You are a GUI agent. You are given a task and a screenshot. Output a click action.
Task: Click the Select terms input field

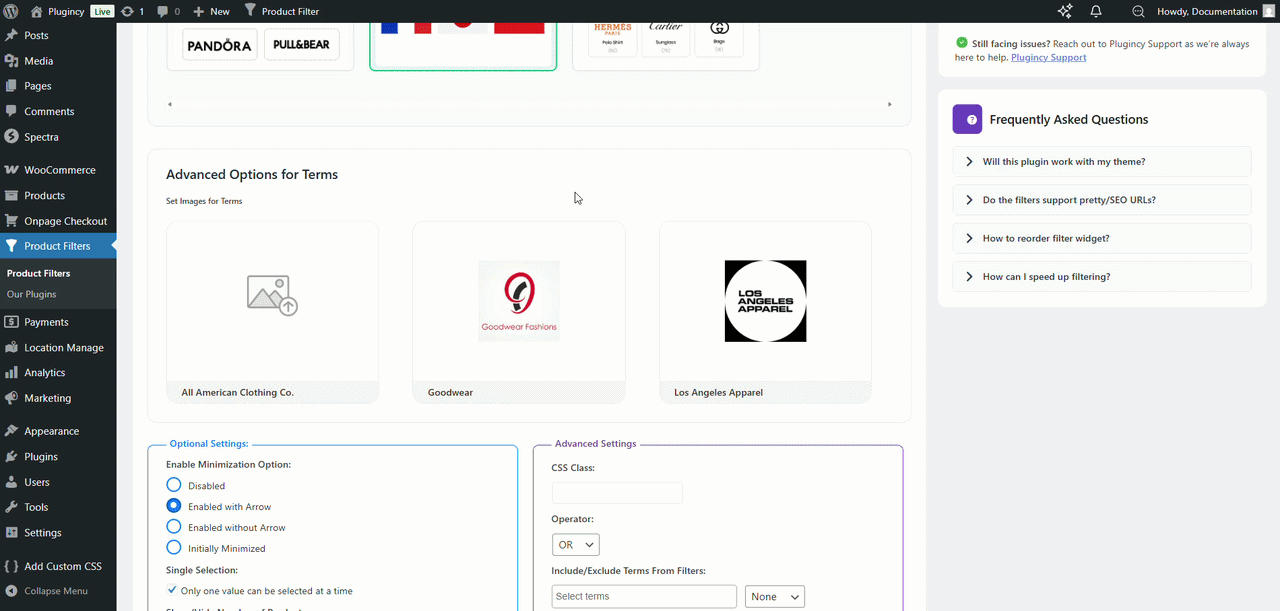644,597
